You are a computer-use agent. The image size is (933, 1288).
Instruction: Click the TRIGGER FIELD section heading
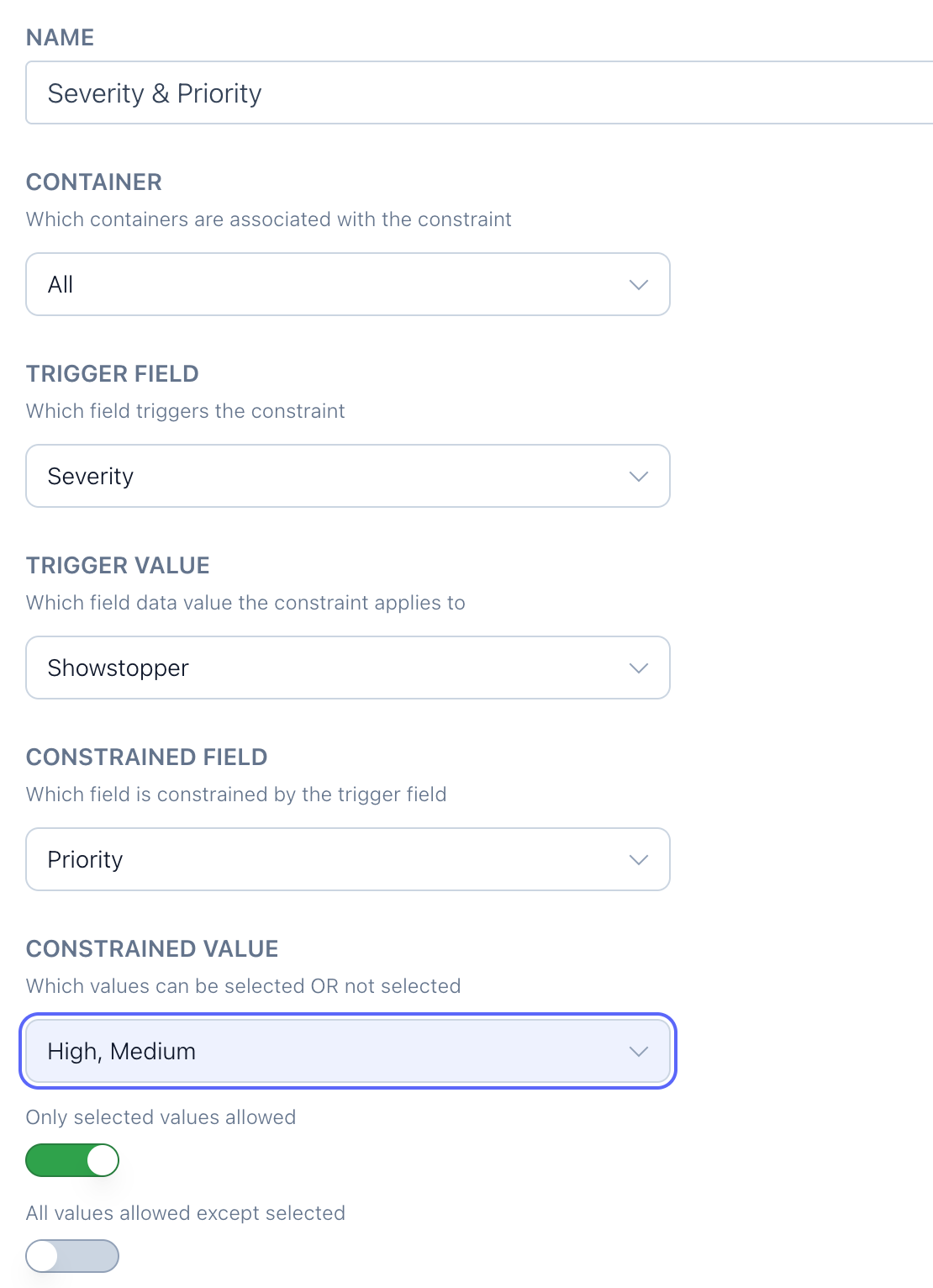pos(113,374)
